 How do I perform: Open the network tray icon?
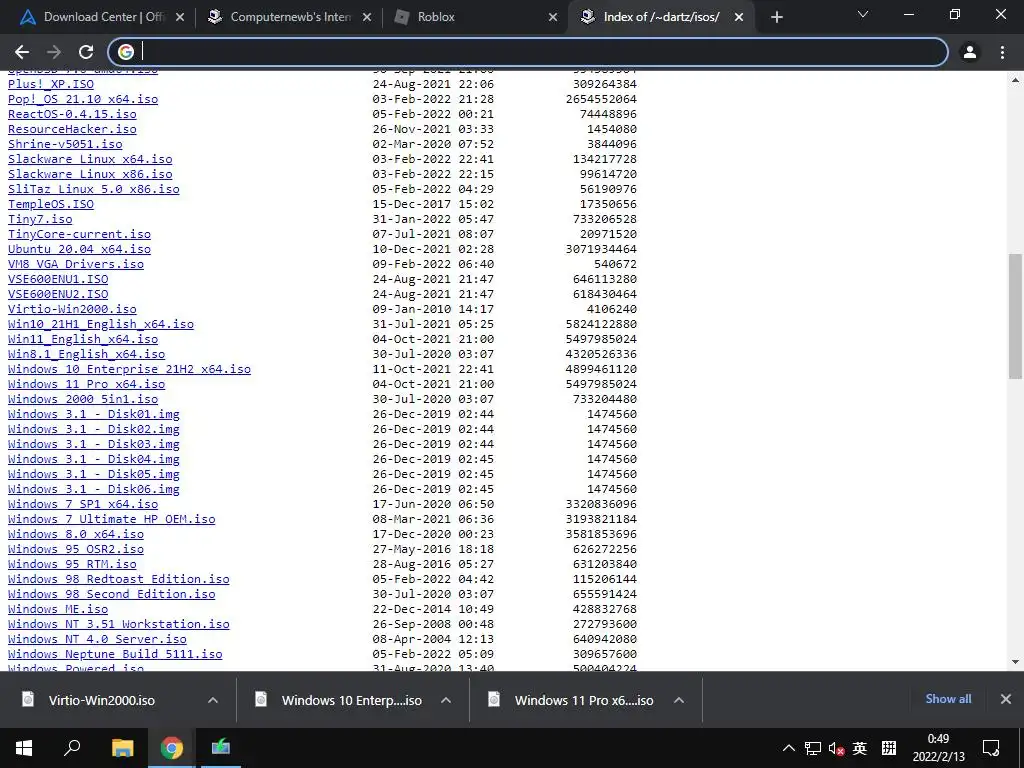813,748
